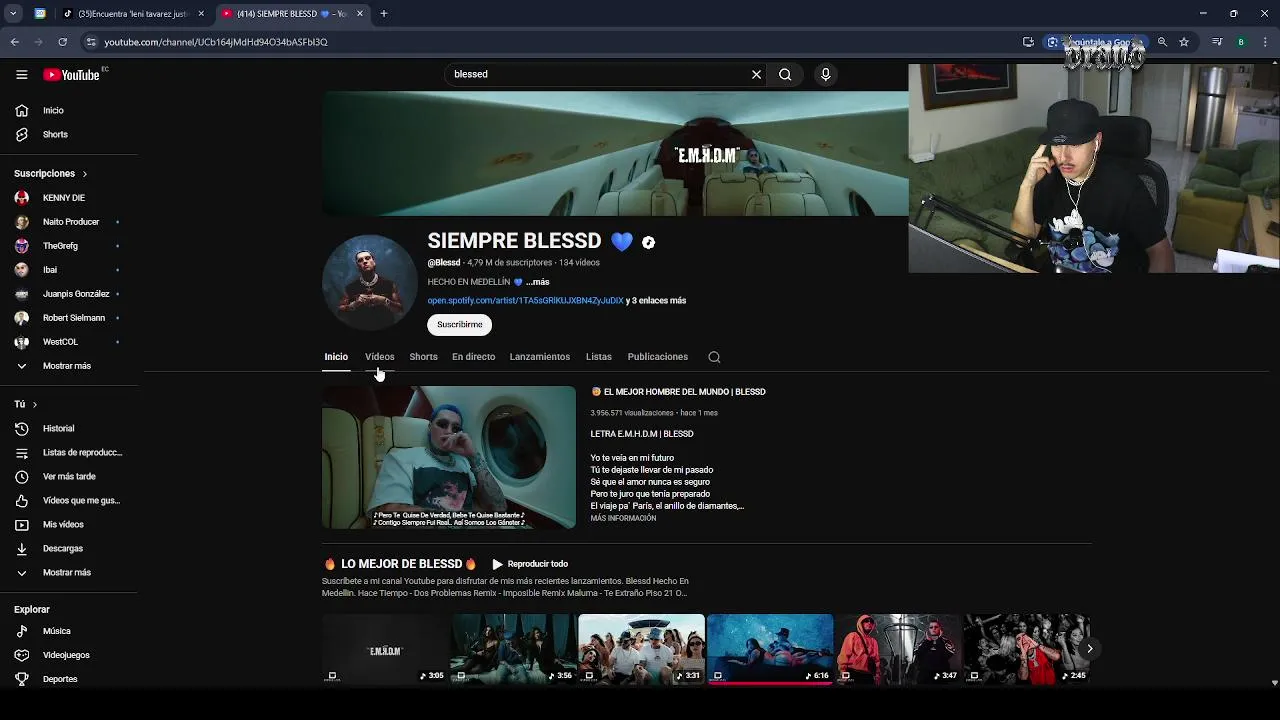
Task: Click the Blessd channel avatar
Action: pos(369,283)
